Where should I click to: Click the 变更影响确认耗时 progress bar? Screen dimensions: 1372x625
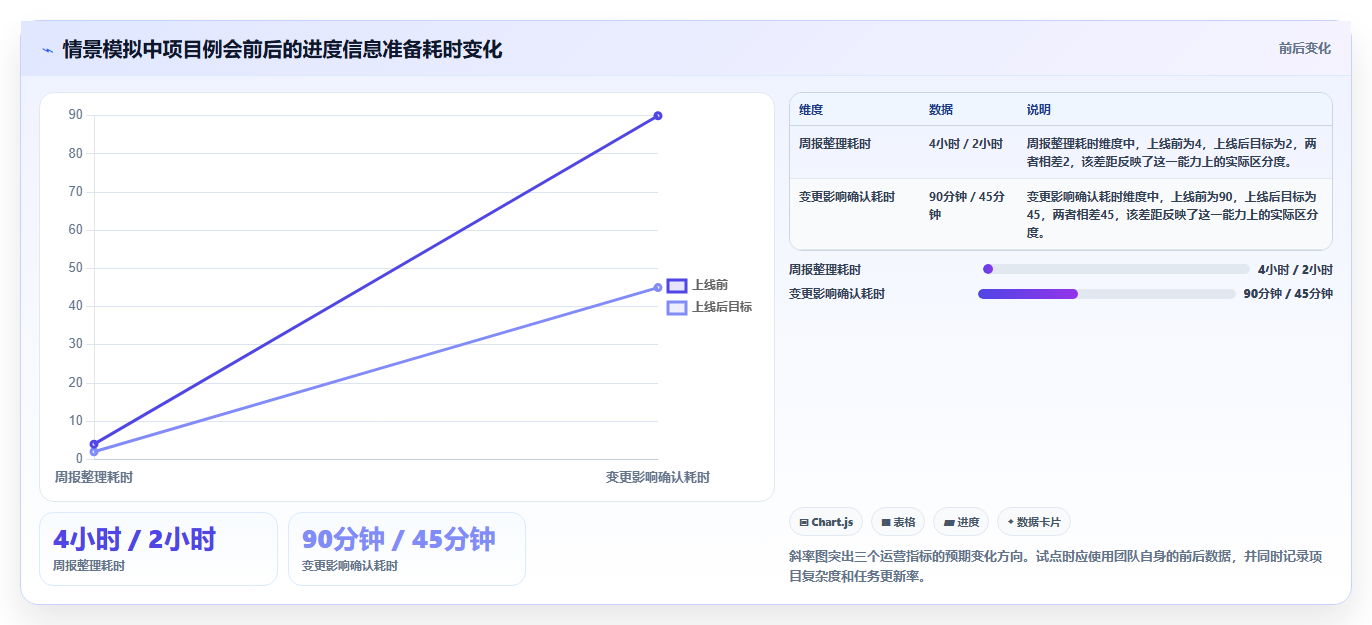pos(1107,294)
